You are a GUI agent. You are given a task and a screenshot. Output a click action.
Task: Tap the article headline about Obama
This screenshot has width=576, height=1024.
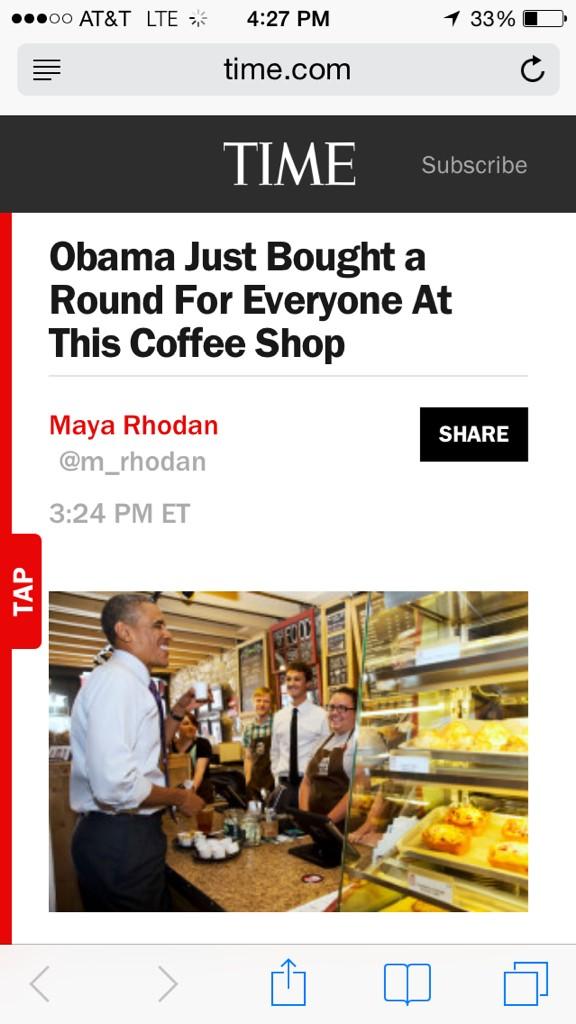click(251, 300)
